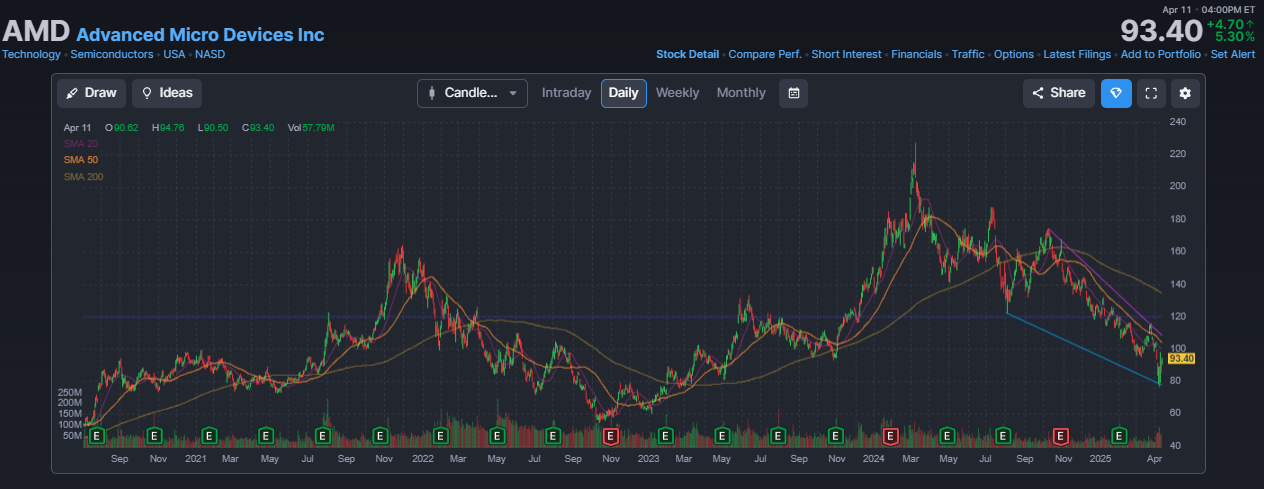1264x489 pixels.
Task: Open the USA country link
Action: pos(175,54)
